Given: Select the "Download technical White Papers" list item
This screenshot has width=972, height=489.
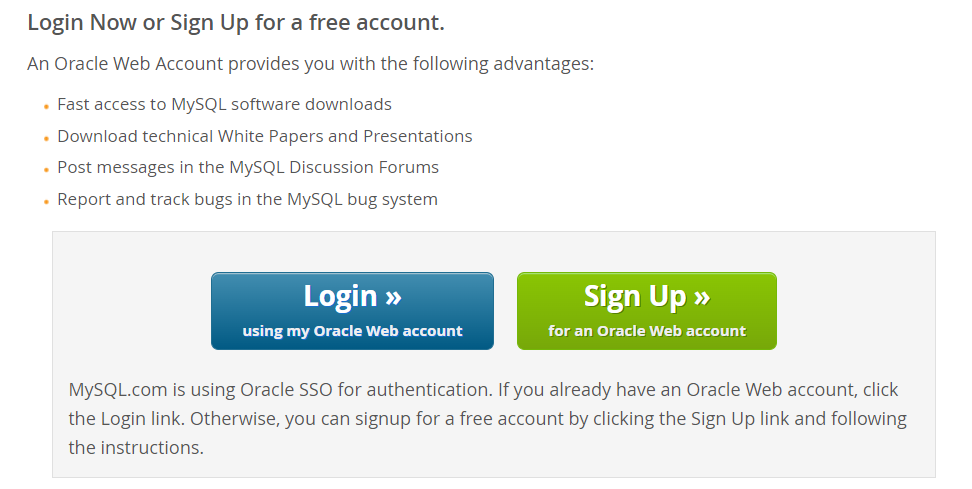Looking at the screenshot, I should click(x=264, y=136).
